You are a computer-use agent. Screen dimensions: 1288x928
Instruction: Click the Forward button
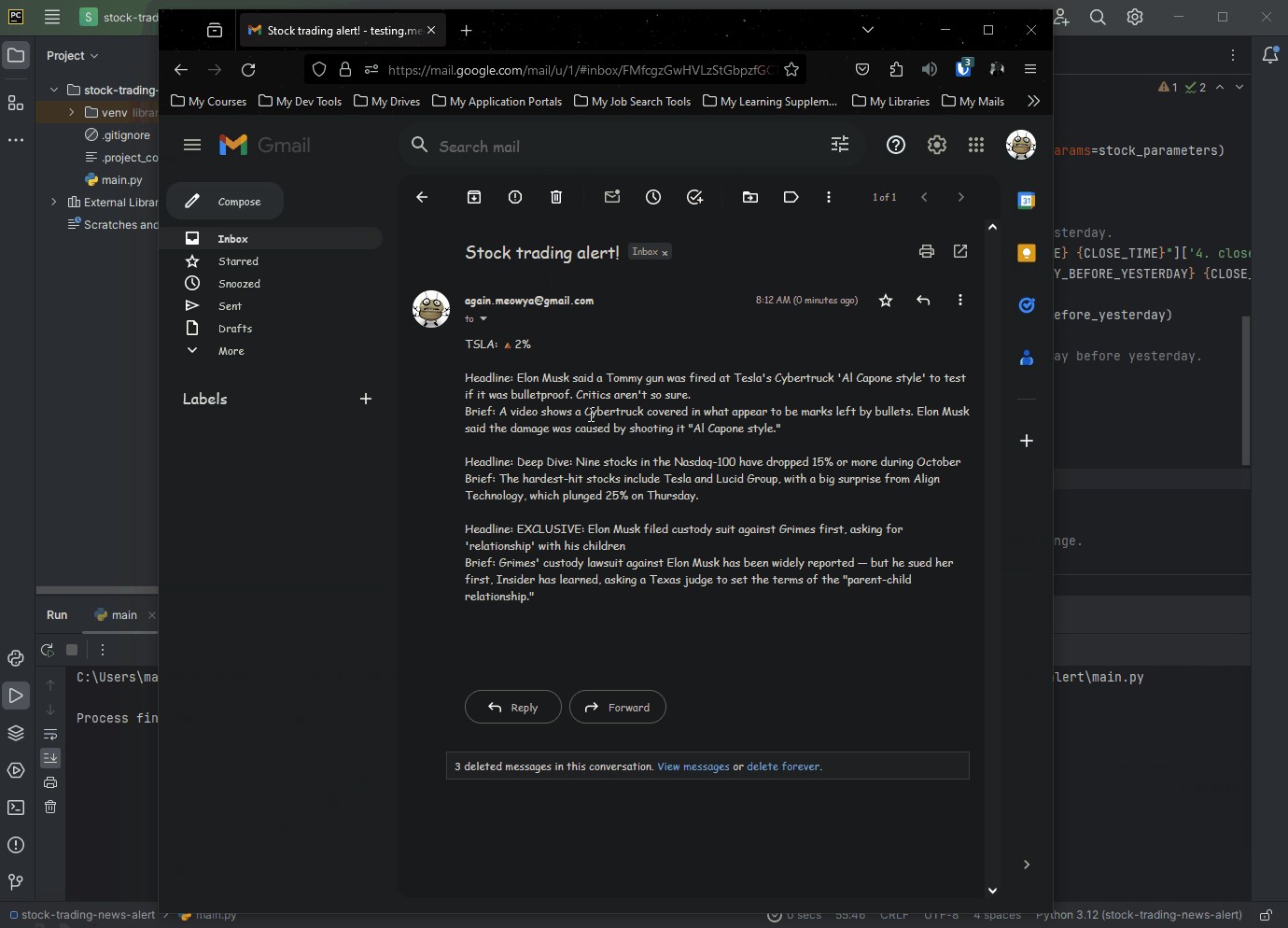(x=618, y=707)
